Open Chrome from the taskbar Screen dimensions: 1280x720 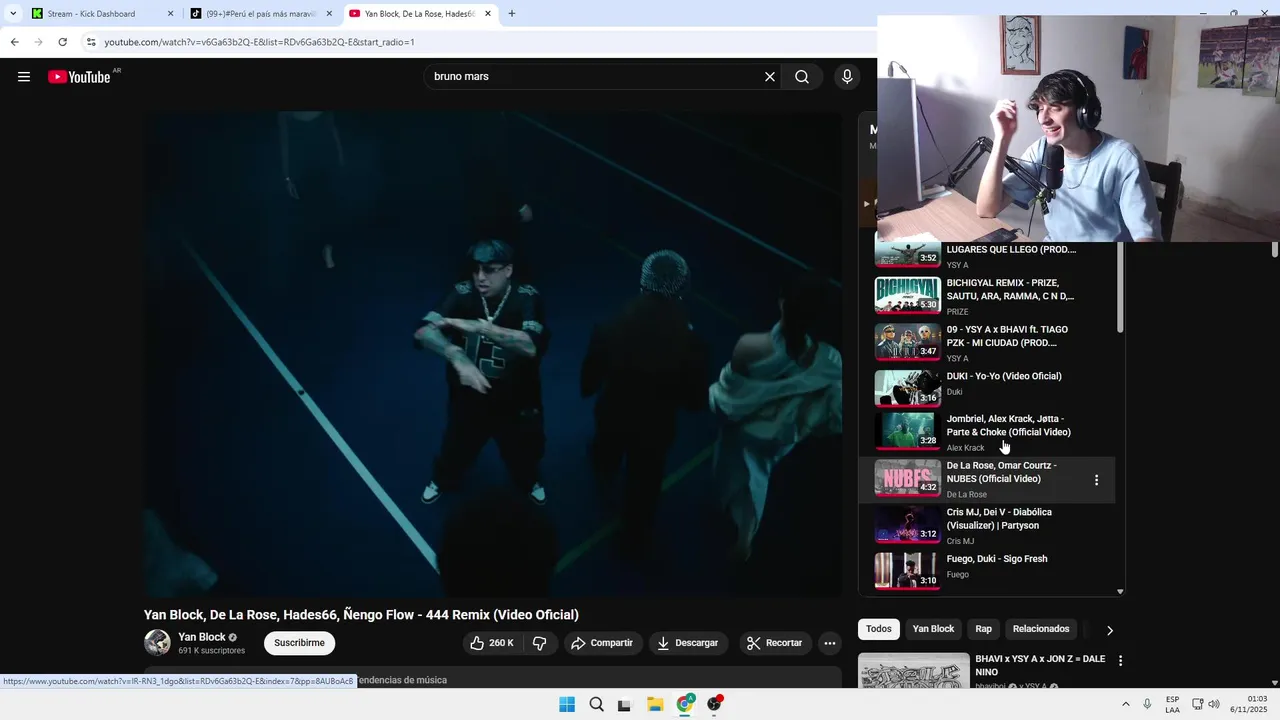point(685,704)
